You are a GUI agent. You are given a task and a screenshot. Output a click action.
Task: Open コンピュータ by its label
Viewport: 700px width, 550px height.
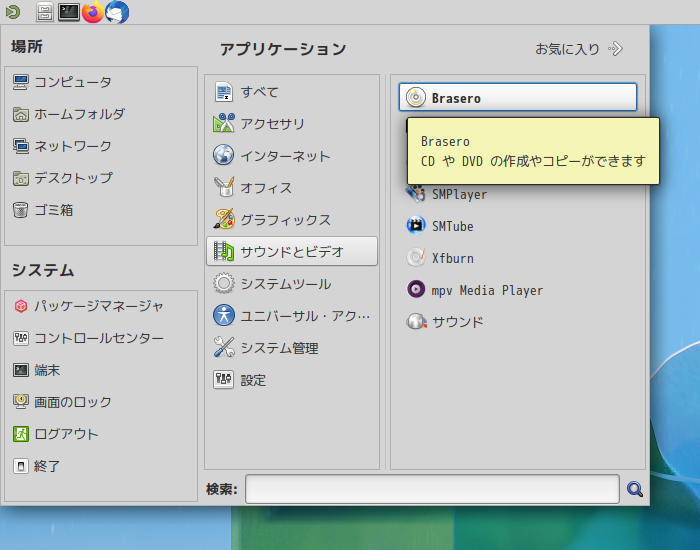73,82
